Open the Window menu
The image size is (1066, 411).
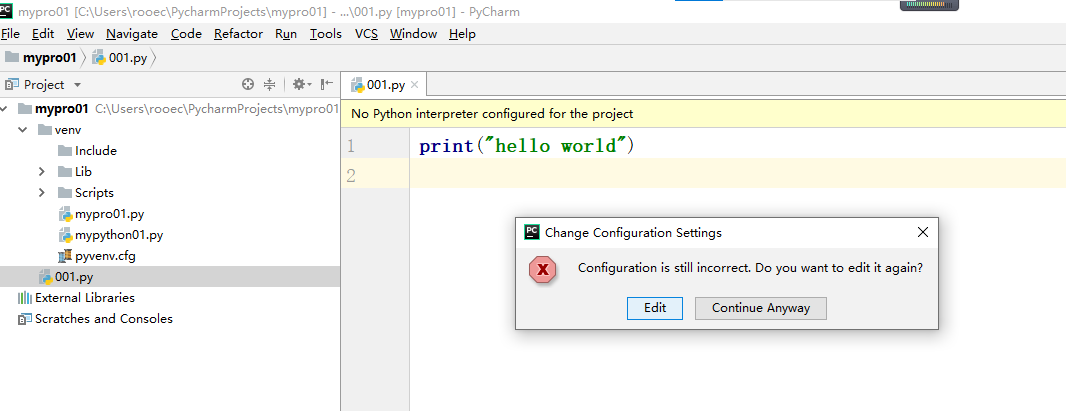tap(413, 34)
